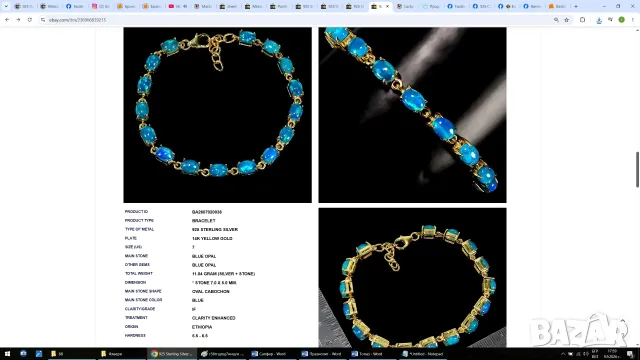The image size is (640, 360).
Task: Select the product ID number text
Action: pyautogui.click(x=207, y=212)
